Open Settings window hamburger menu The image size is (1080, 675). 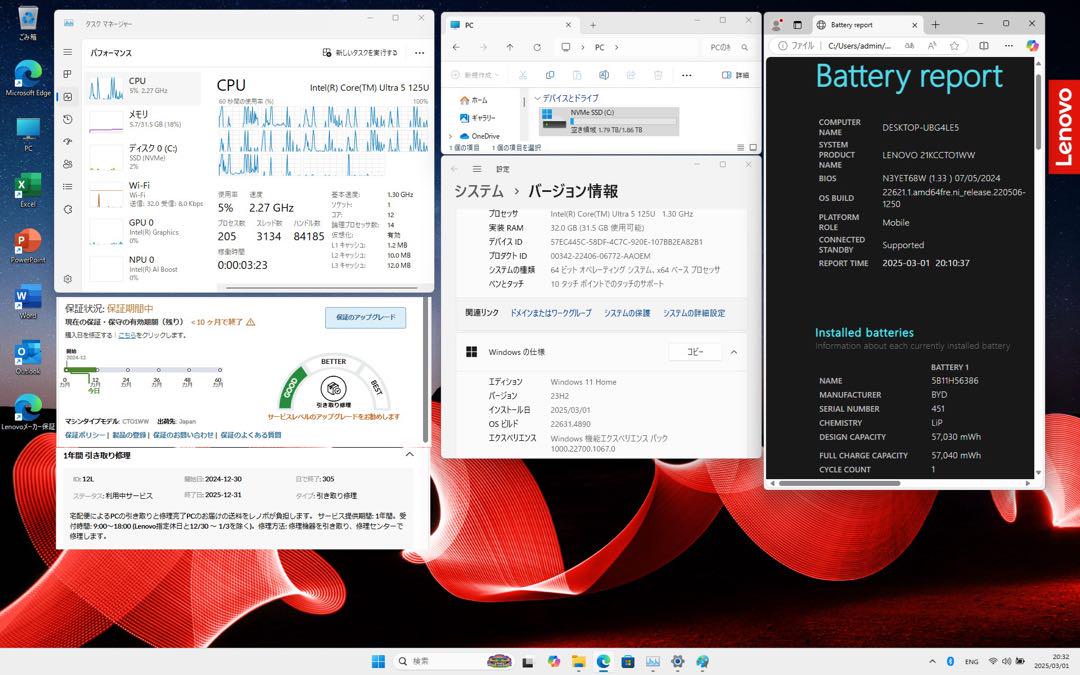point(477,169)
